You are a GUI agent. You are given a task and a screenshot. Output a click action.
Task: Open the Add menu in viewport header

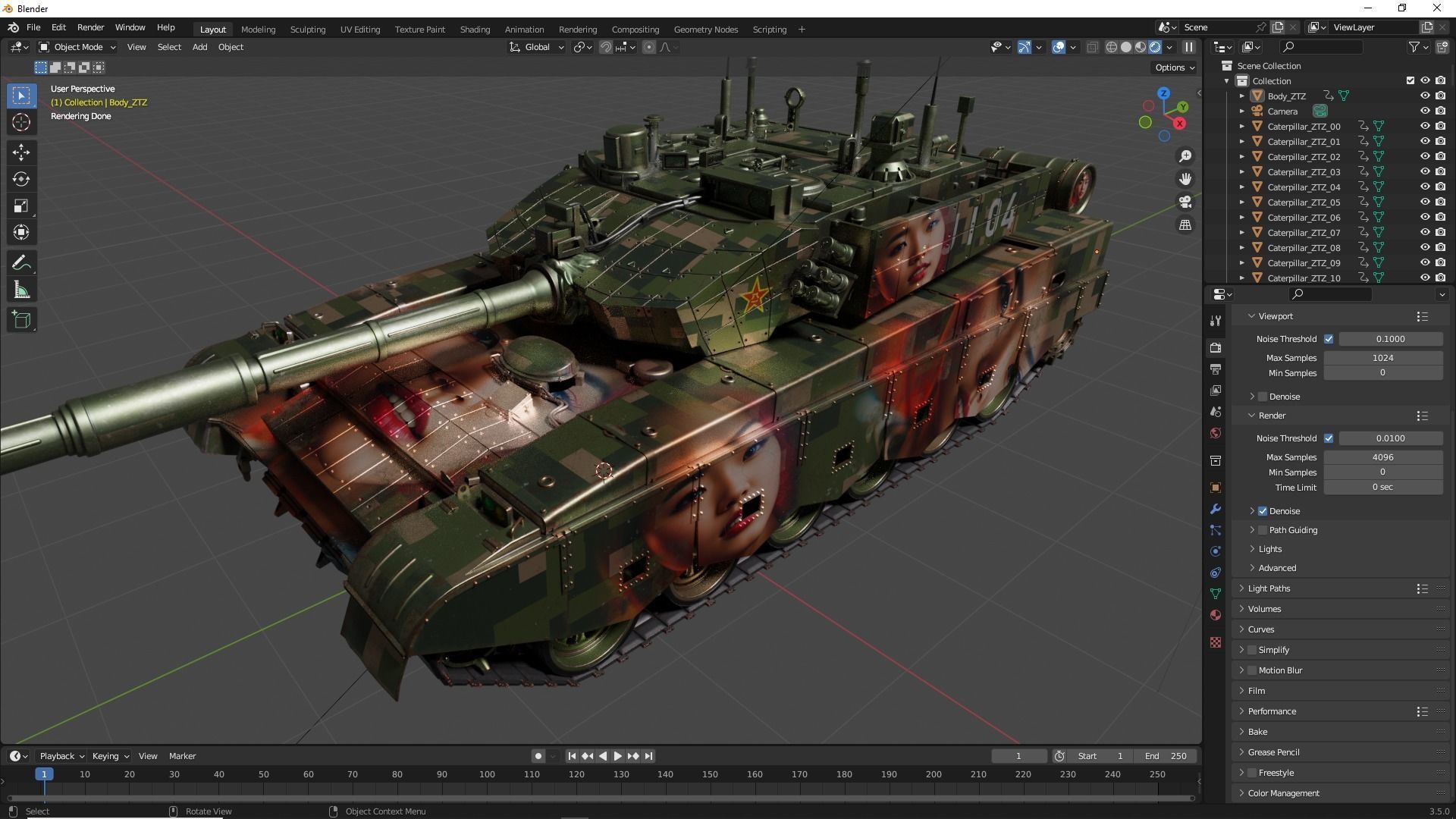(x=199, y=47)
